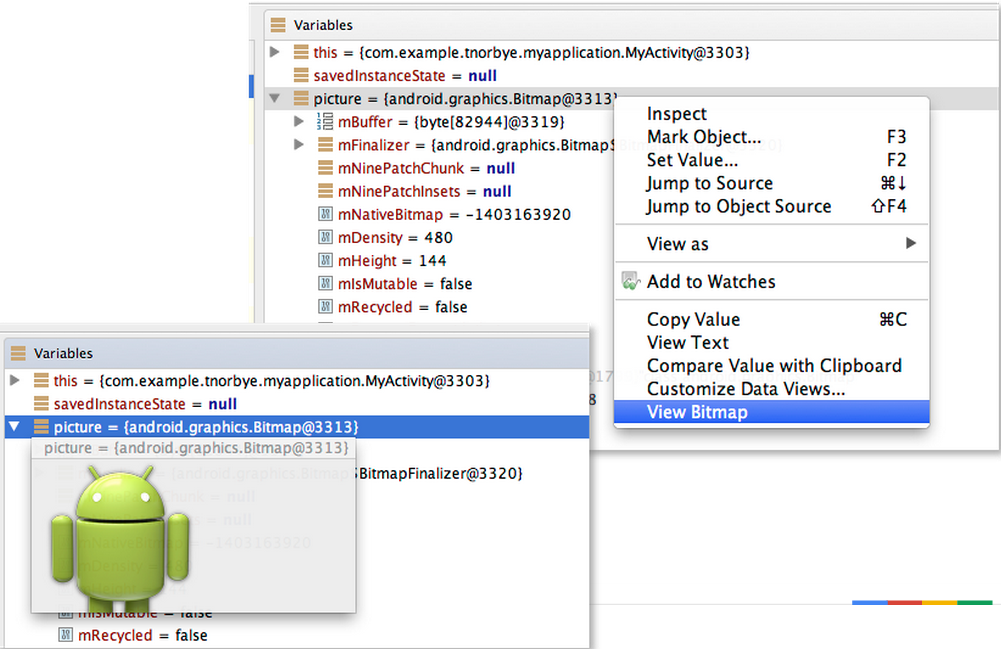1001x649 pixels.
Task: Click the mBuffer array type icon
Action: click(325, 122)
